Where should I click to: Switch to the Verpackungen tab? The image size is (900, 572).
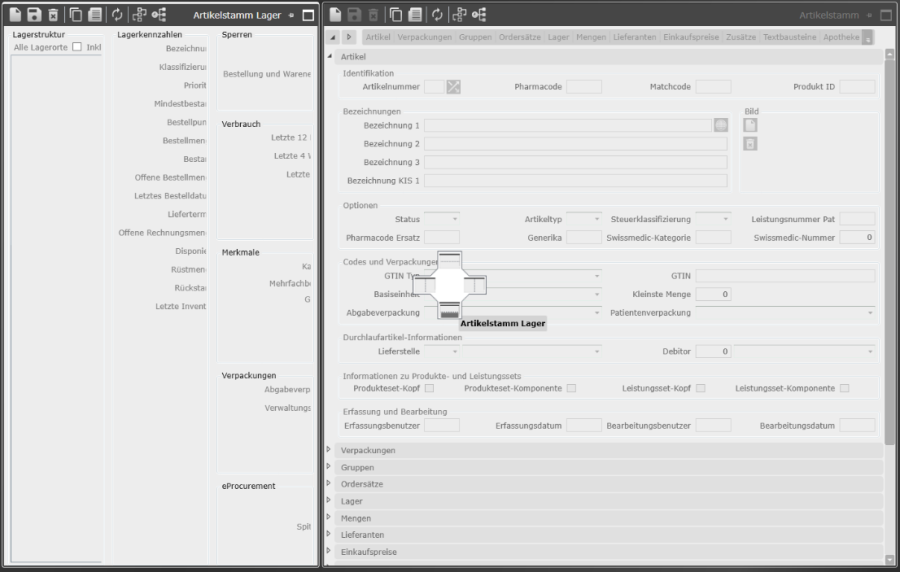coord(425,37)
